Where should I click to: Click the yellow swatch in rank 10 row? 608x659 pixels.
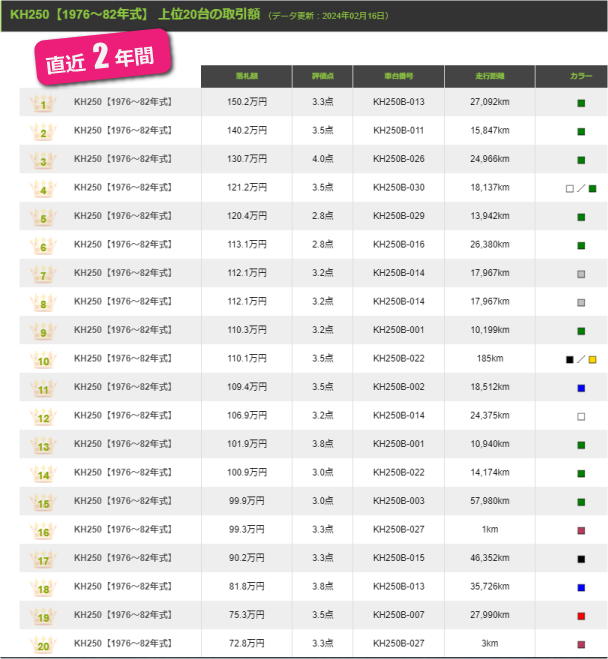point(592,359)
